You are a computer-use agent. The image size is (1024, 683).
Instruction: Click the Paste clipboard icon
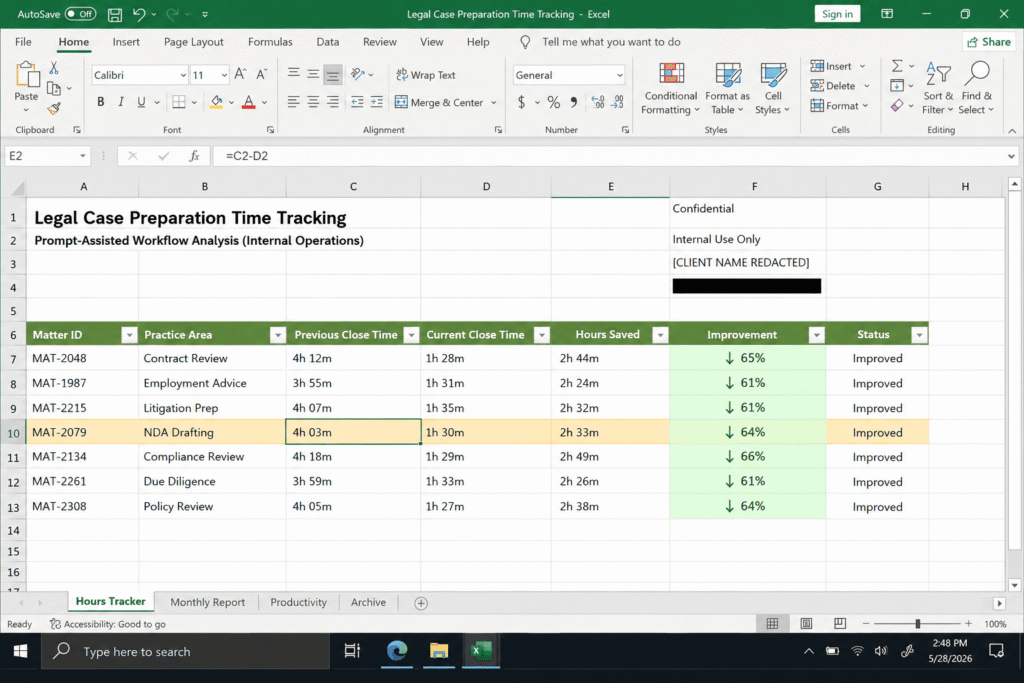(27, 75)
